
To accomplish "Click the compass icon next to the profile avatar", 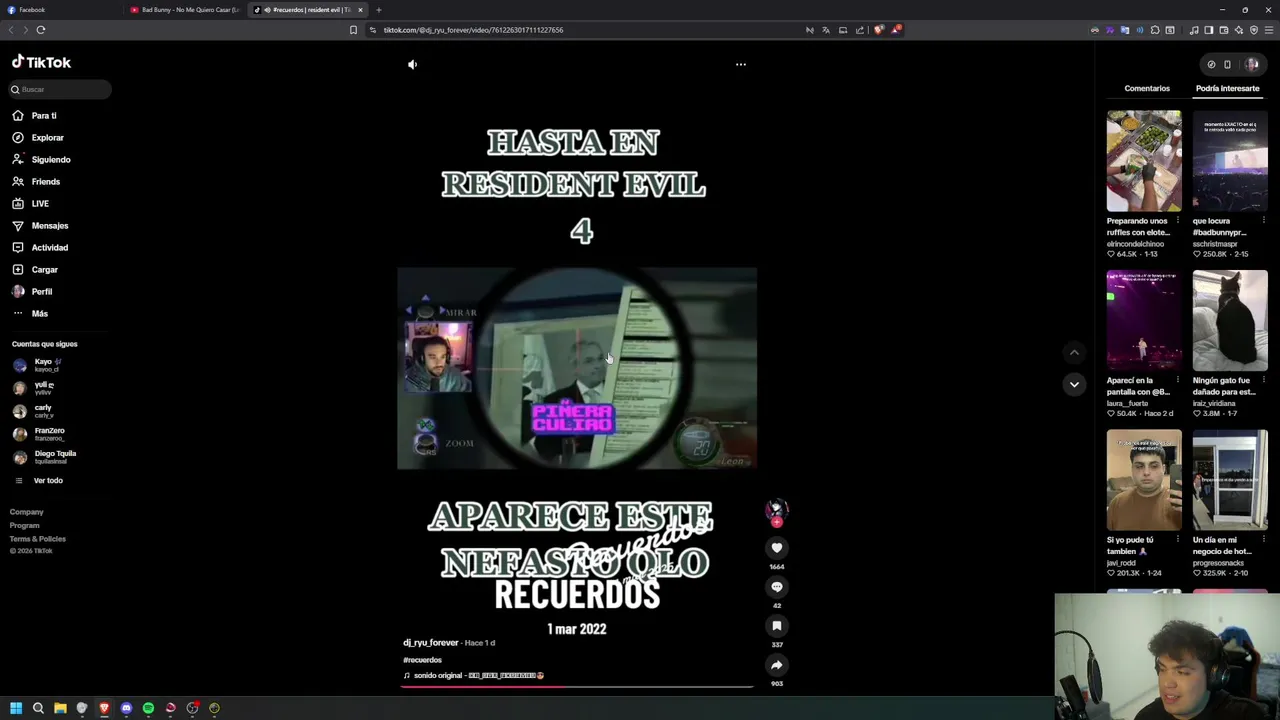I will click(x=1211, y=64).
